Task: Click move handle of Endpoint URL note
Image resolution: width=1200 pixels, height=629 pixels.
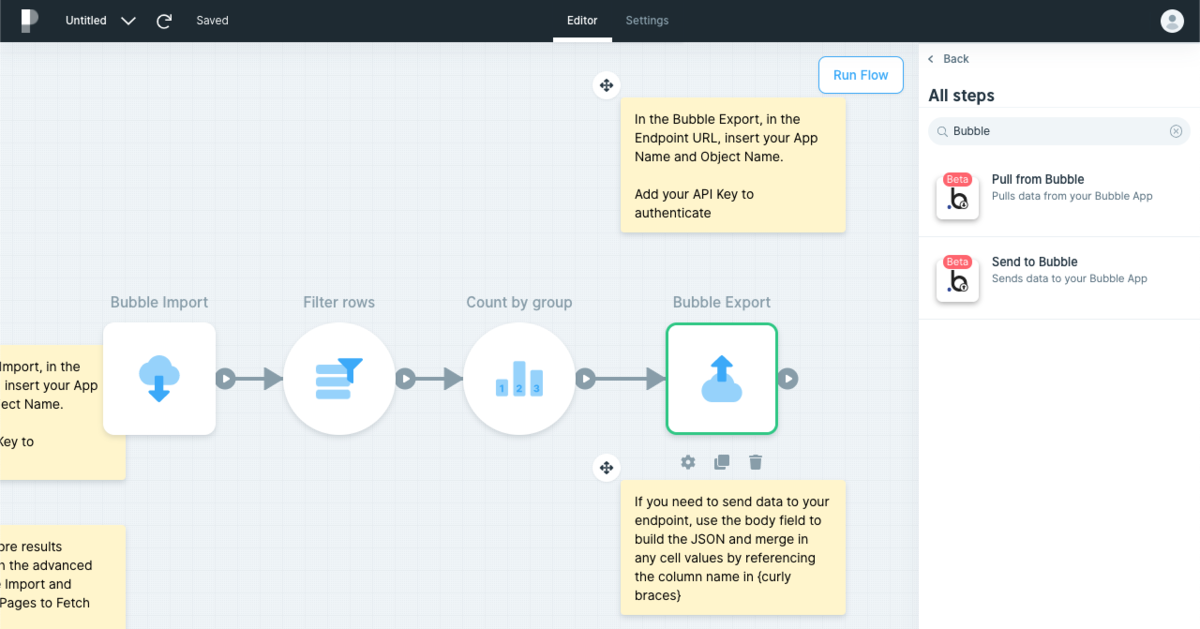Action: coord(606,85)
